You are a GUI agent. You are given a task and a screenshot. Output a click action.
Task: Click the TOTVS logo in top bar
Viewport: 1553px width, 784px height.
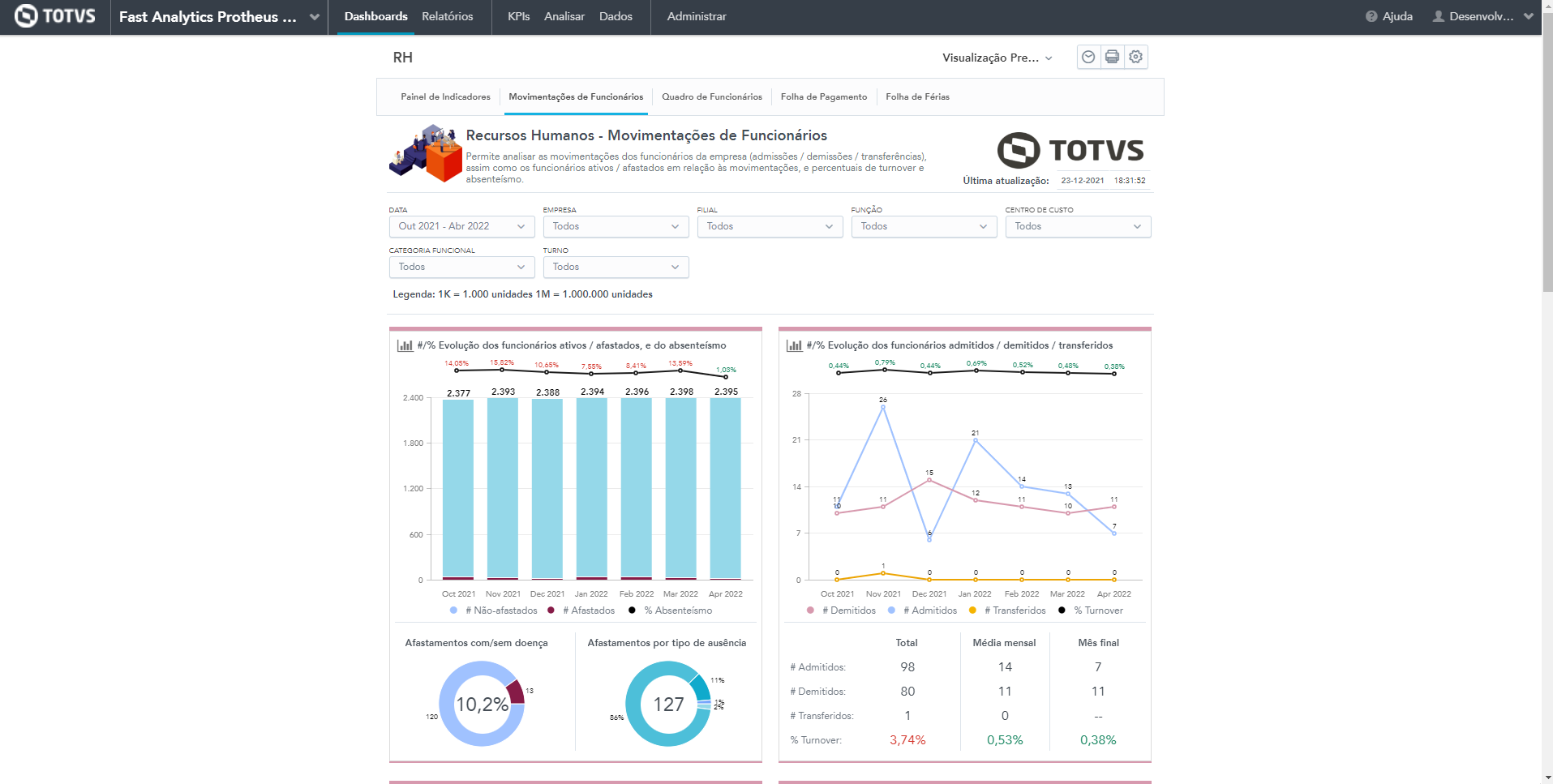coord(55,16)
